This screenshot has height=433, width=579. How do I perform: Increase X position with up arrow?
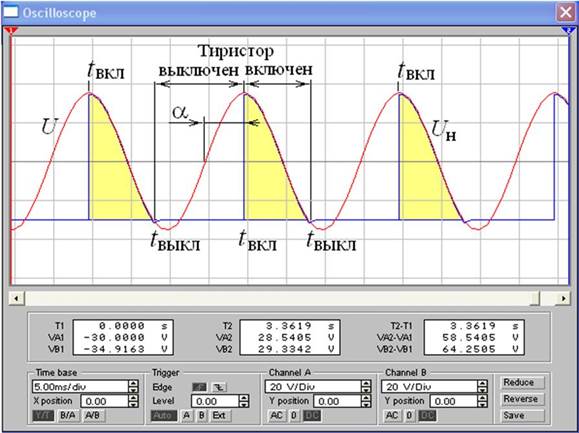click(133, 398)
